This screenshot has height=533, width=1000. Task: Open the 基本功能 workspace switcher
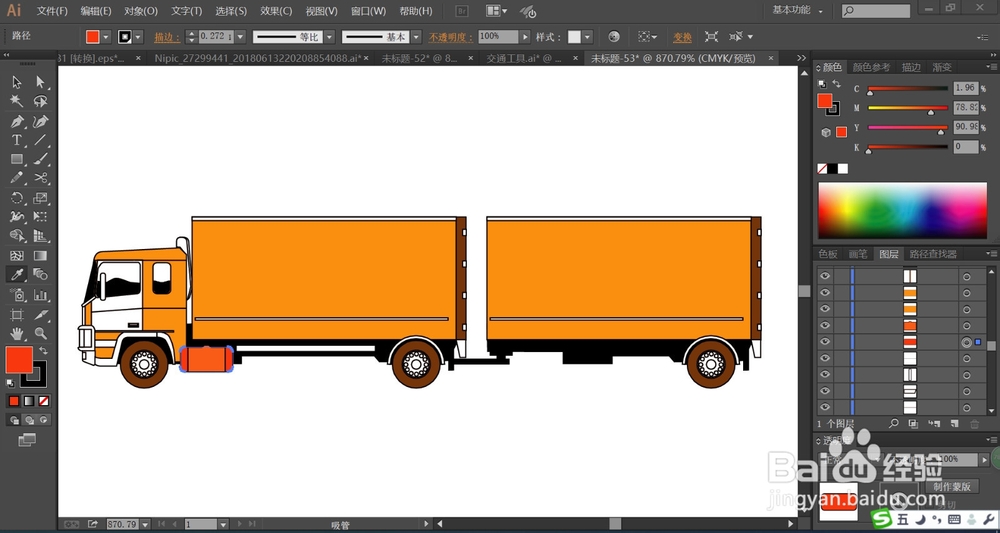(797, 11)
